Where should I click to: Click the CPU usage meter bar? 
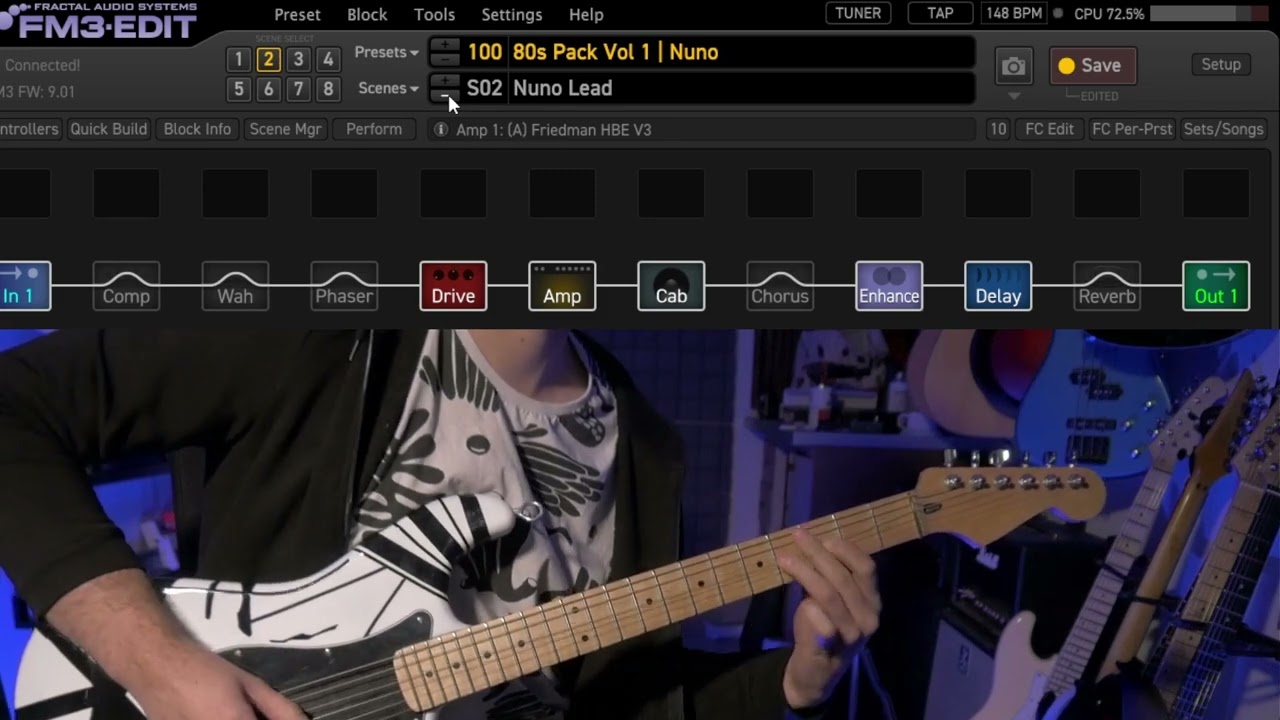click(x=1208, y=14)
